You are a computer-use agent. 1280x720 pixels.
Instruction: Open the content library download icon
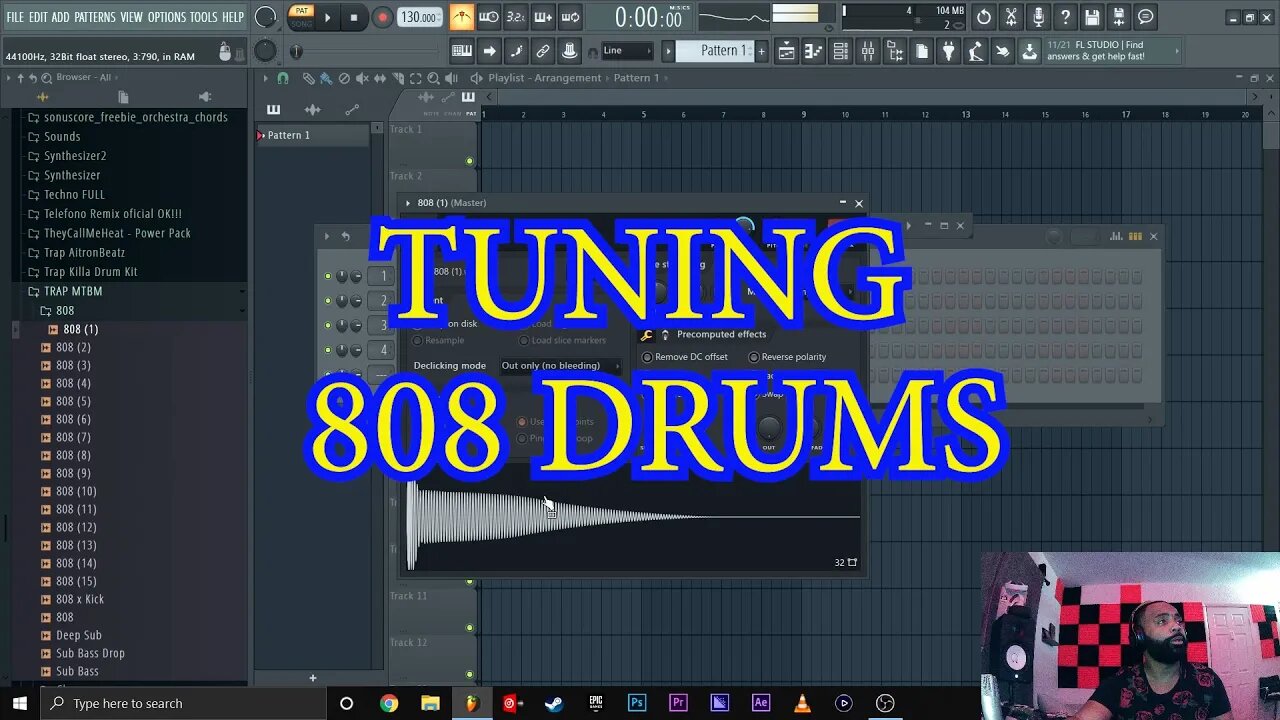click(x=1029, y=51)
